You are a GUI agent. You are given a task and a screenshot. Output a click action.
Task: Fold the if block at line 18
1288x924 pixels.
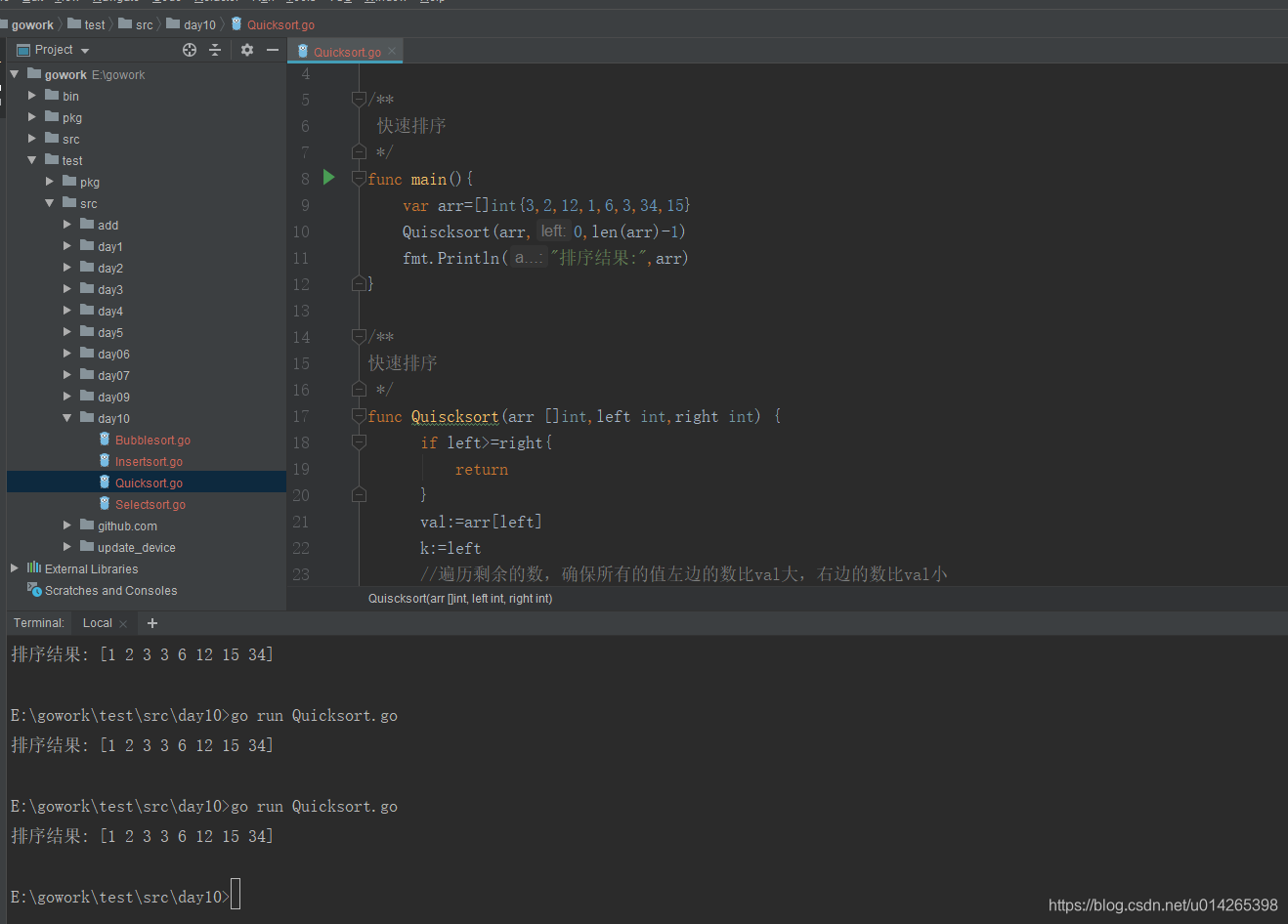359,442
